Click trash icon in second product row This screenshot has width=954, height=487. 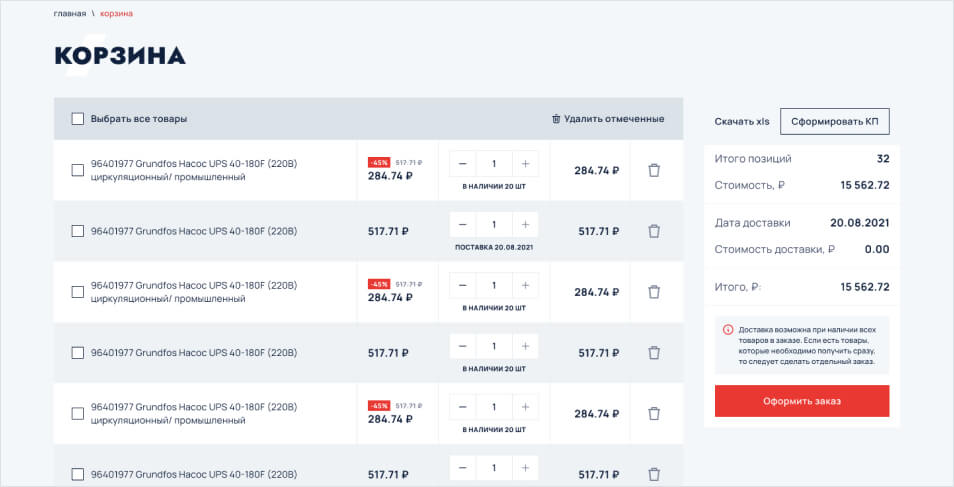click(654, 231)
